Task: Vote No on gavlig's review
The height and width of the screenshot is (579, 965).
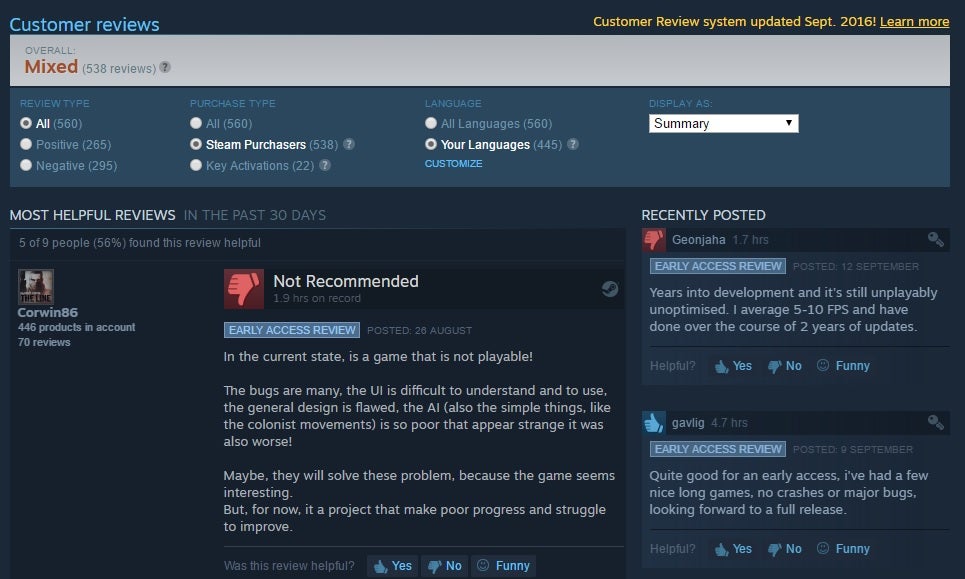Action: [x=785, y=548]
